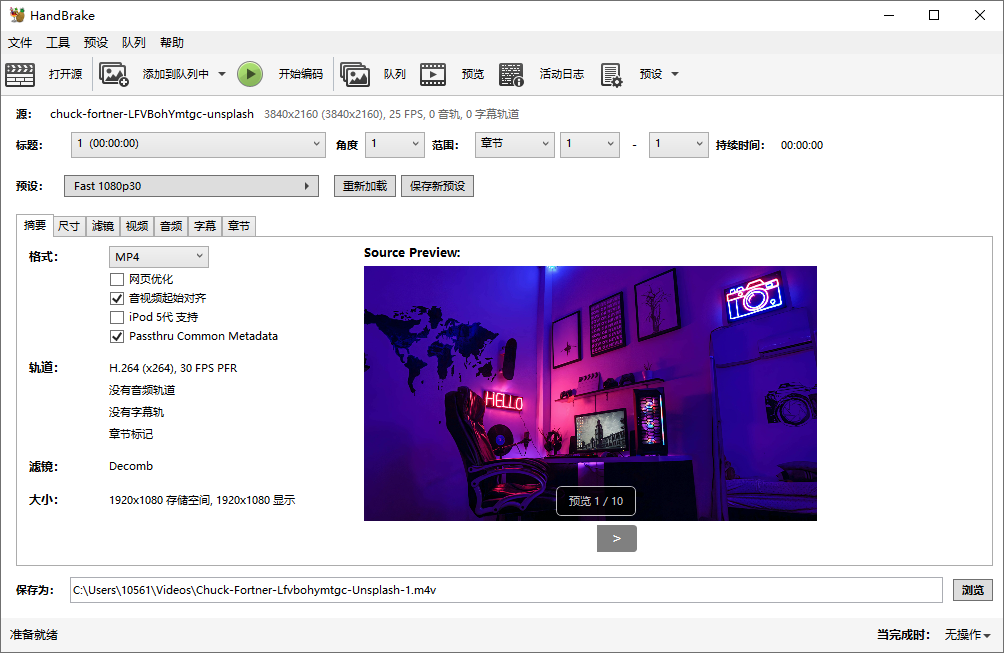Click the Decomb filter text

[131, 466]
